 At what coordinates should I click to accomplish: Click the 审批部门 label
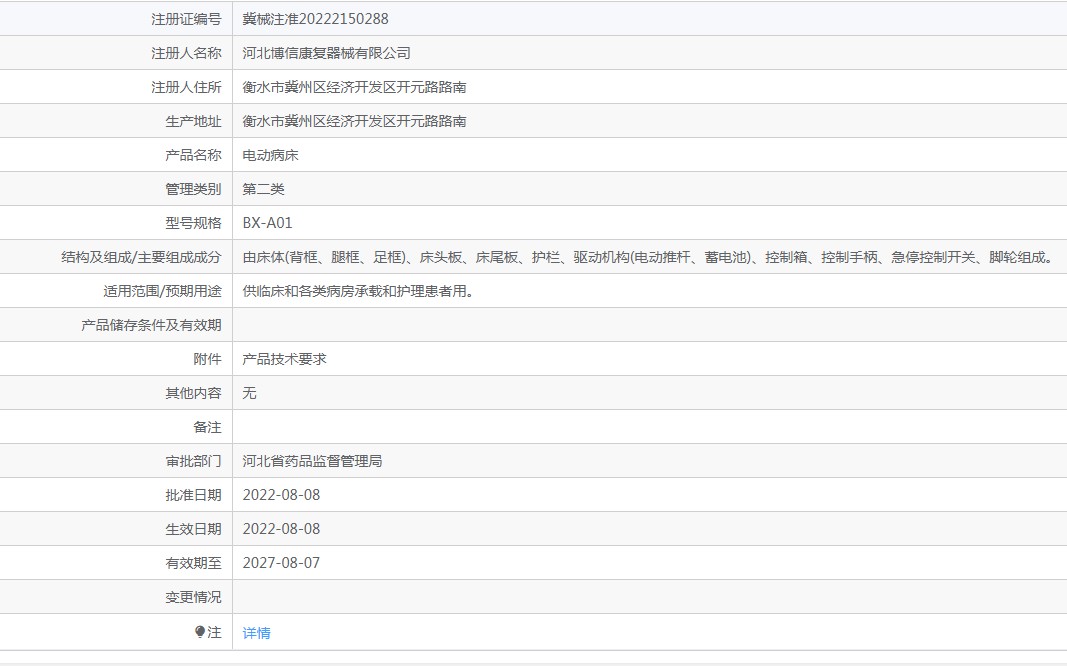[193, 461]
